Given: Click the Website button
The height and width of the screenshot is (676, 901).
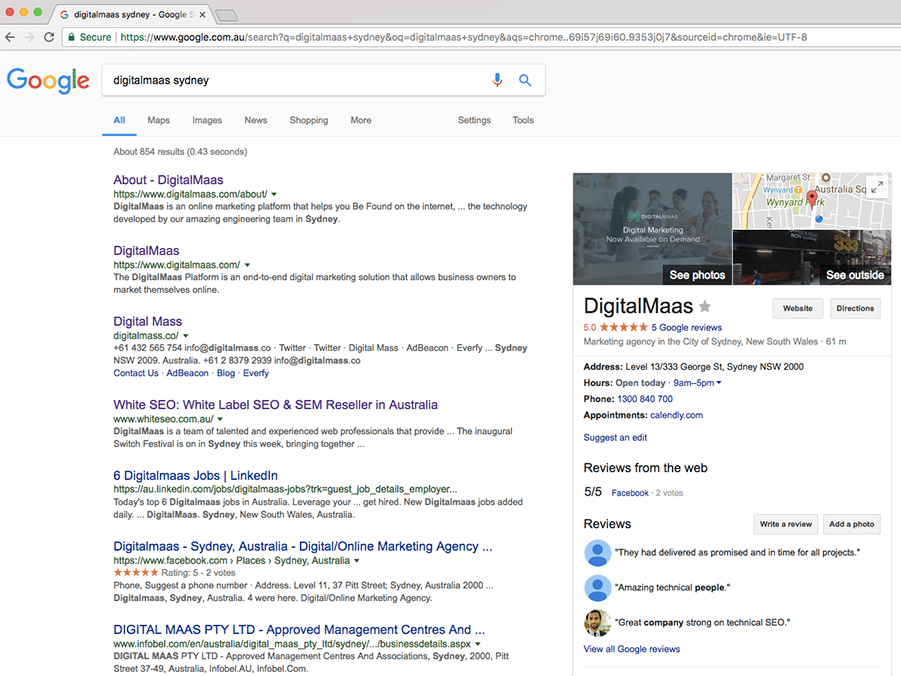Looking at the screenshot, I should tap(798, 309).
